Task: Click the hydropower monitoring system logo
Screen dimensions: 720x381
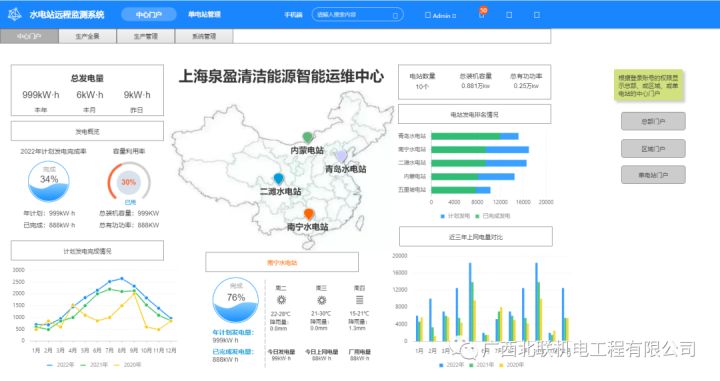Action: tap(15, 15)
